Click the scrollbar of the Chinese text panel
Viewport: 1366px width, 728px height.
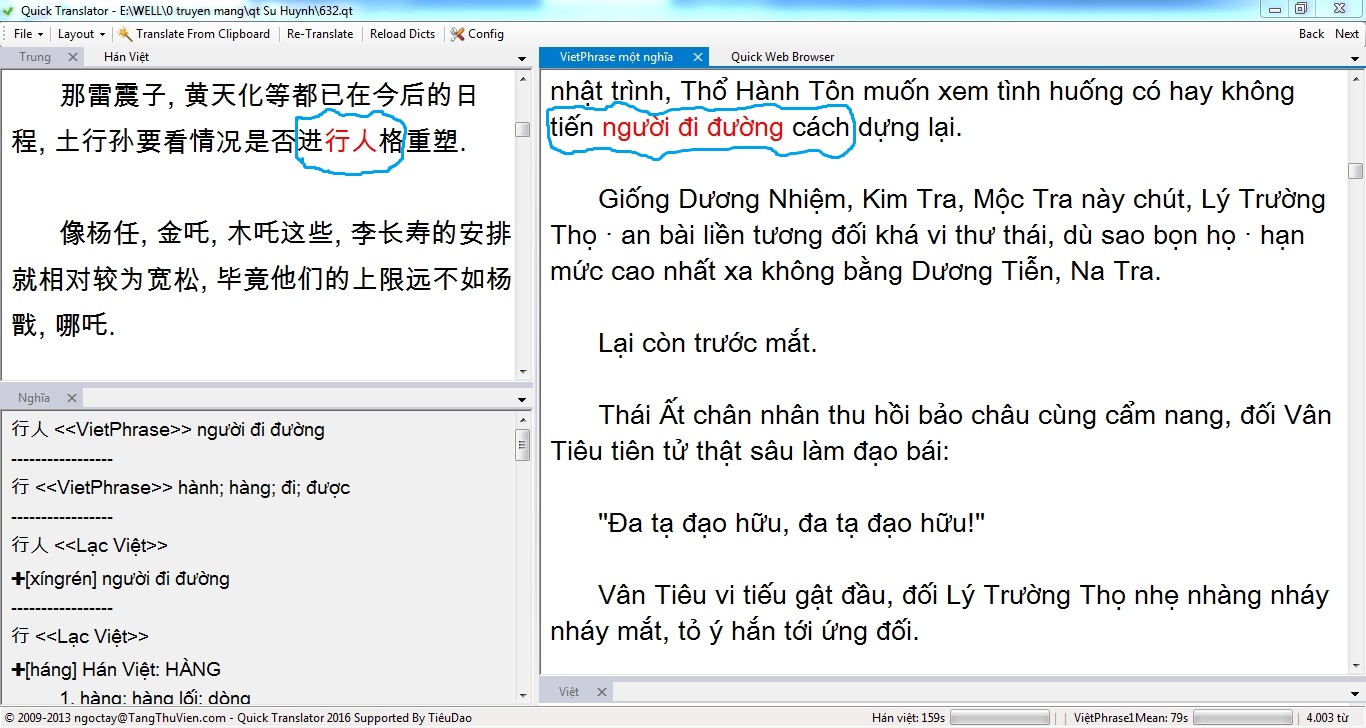523,130
